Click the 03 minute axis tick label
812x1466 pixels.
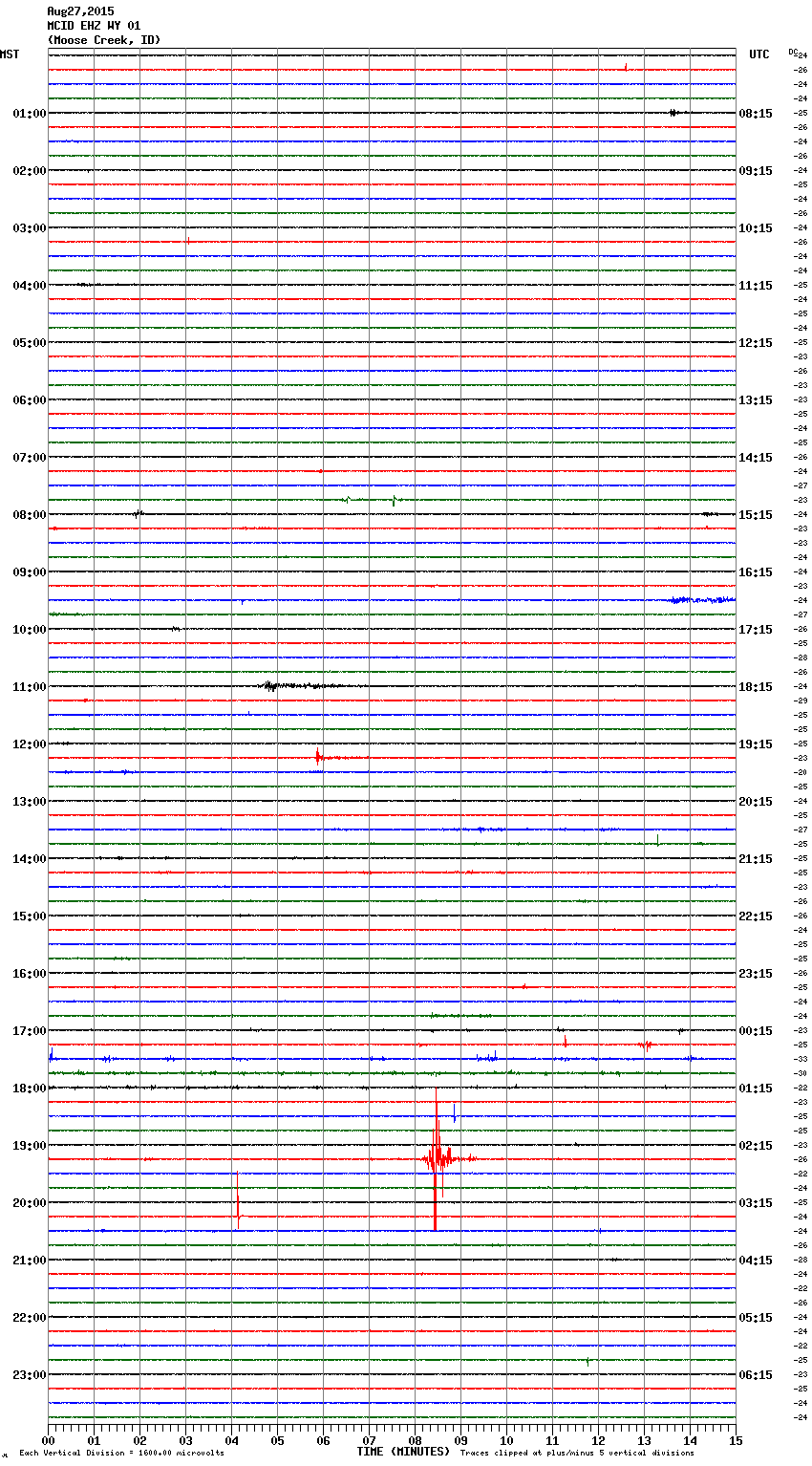point(185,1441)
